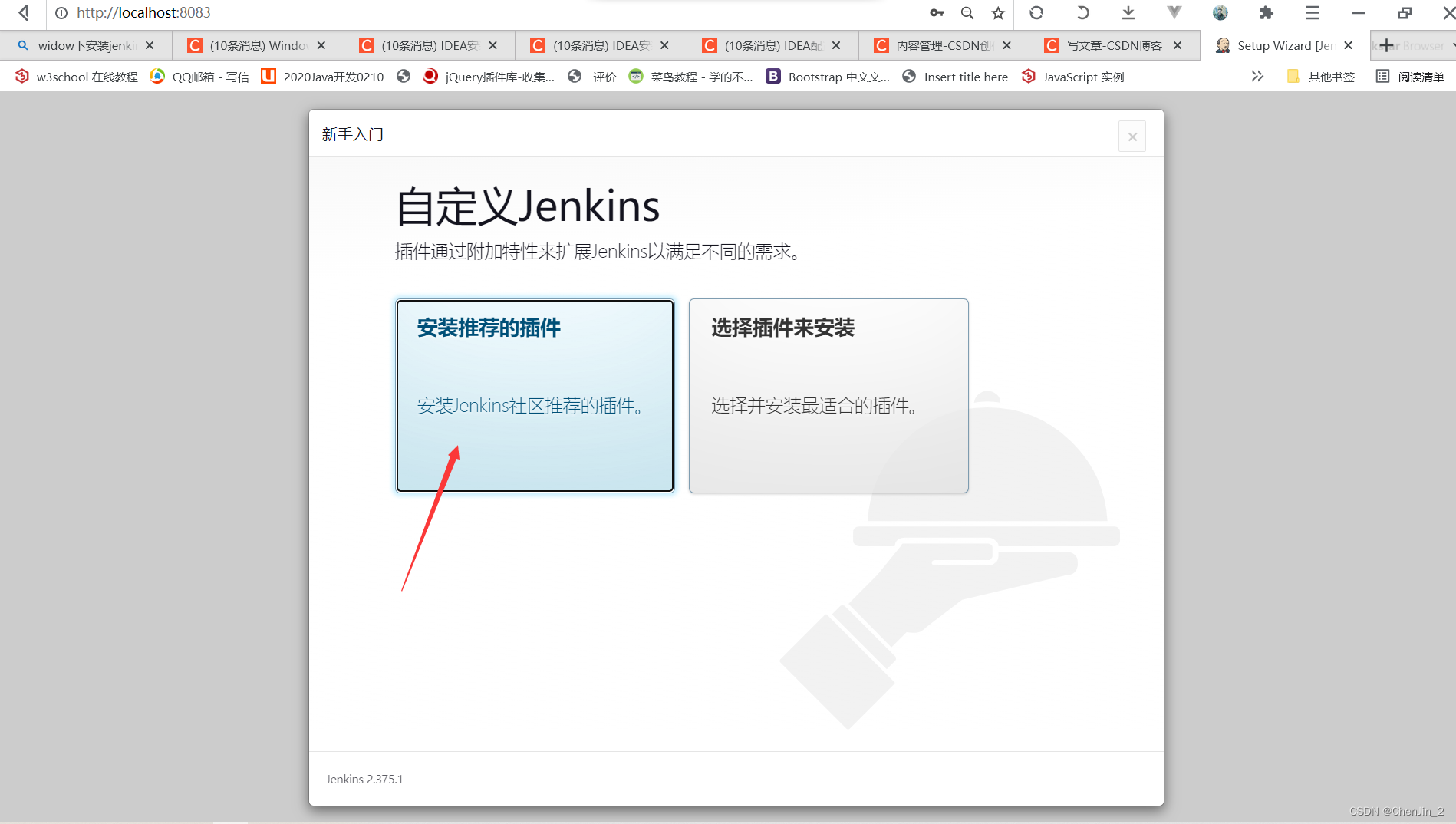Switch to widow下安装jenkins tab

click(x=86, y=45)
